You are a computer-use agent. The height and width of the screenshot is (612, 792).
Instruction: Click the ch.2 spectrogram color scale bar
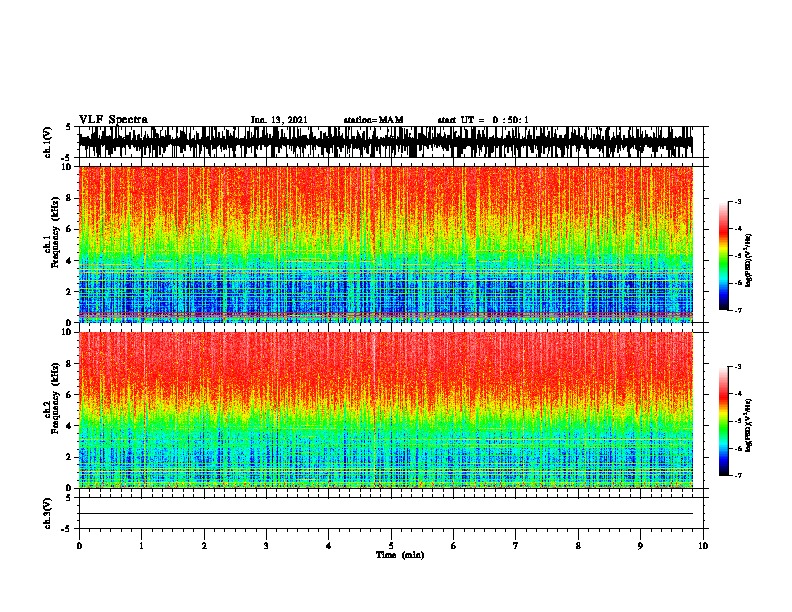(x=724, y=421)
